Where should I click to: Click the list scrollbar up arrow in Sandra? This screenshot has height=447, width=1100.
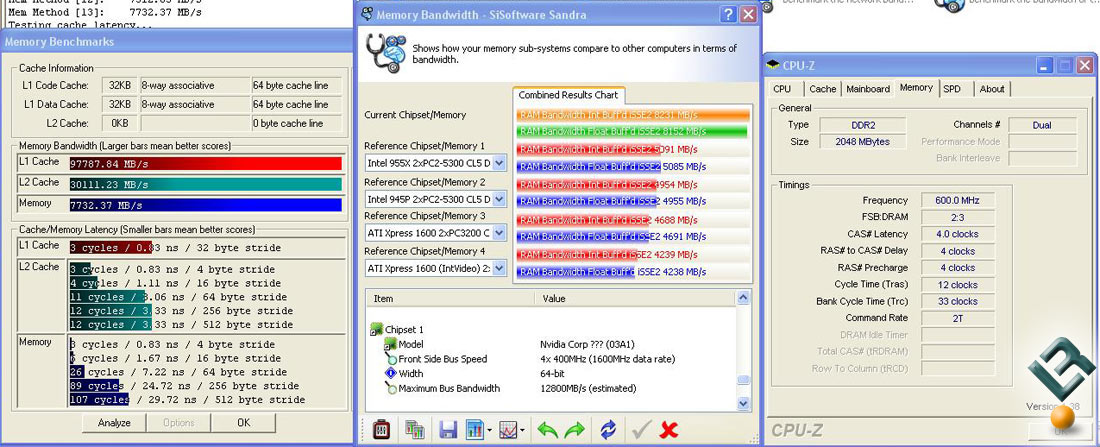[744, 298]
